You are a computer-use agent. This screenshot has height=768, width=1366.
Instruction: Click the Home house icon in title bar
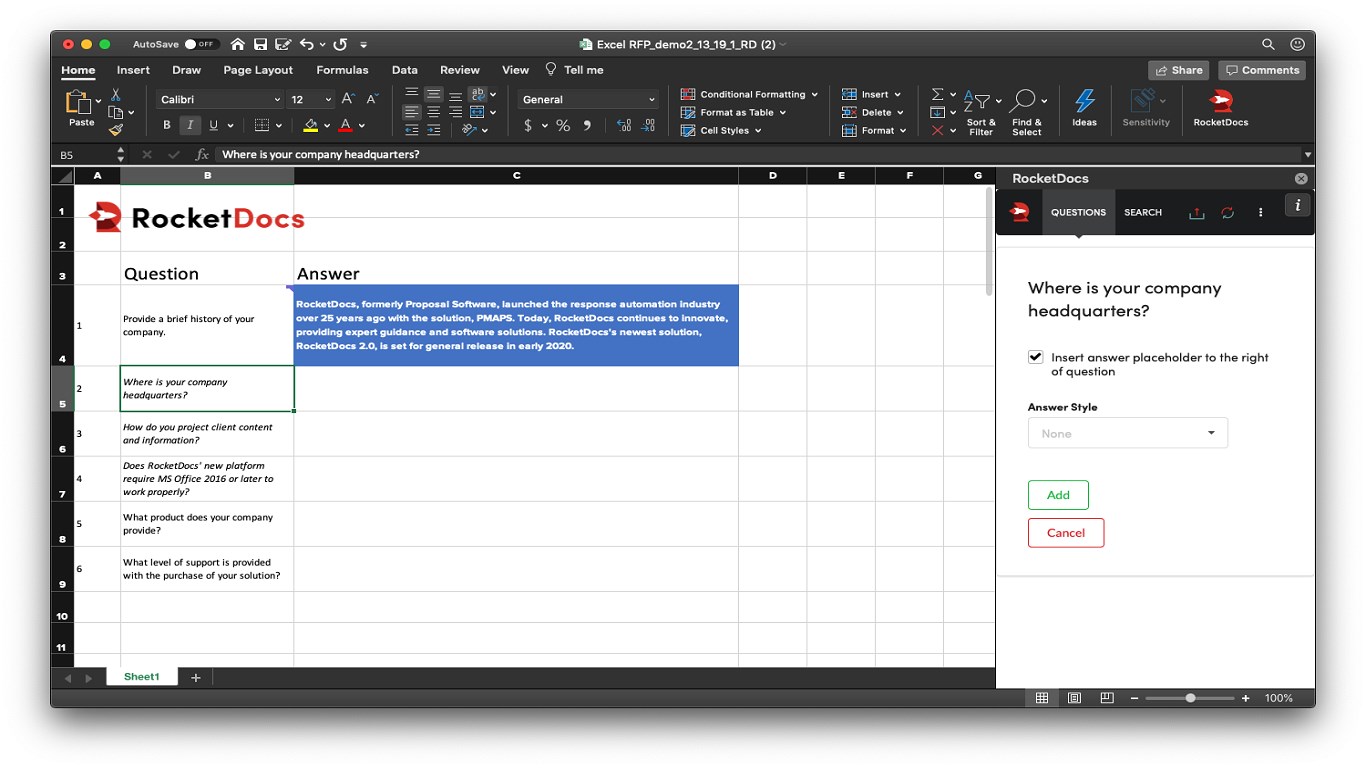point(237,44)
